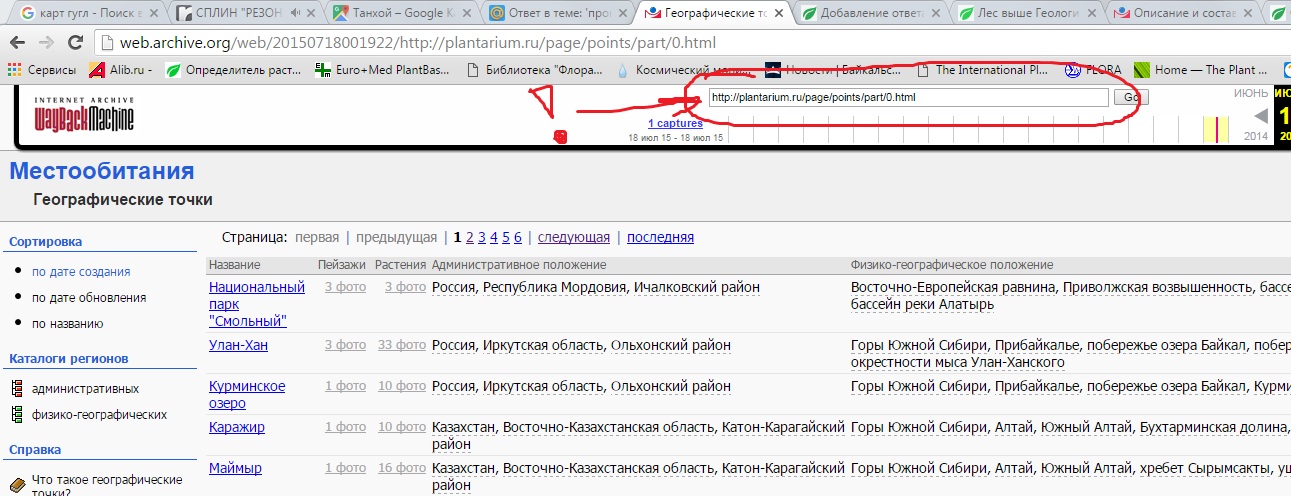Mute audio on the СПЛИН tab
The height and width of the screenshot is (496, 1291).
296,14
